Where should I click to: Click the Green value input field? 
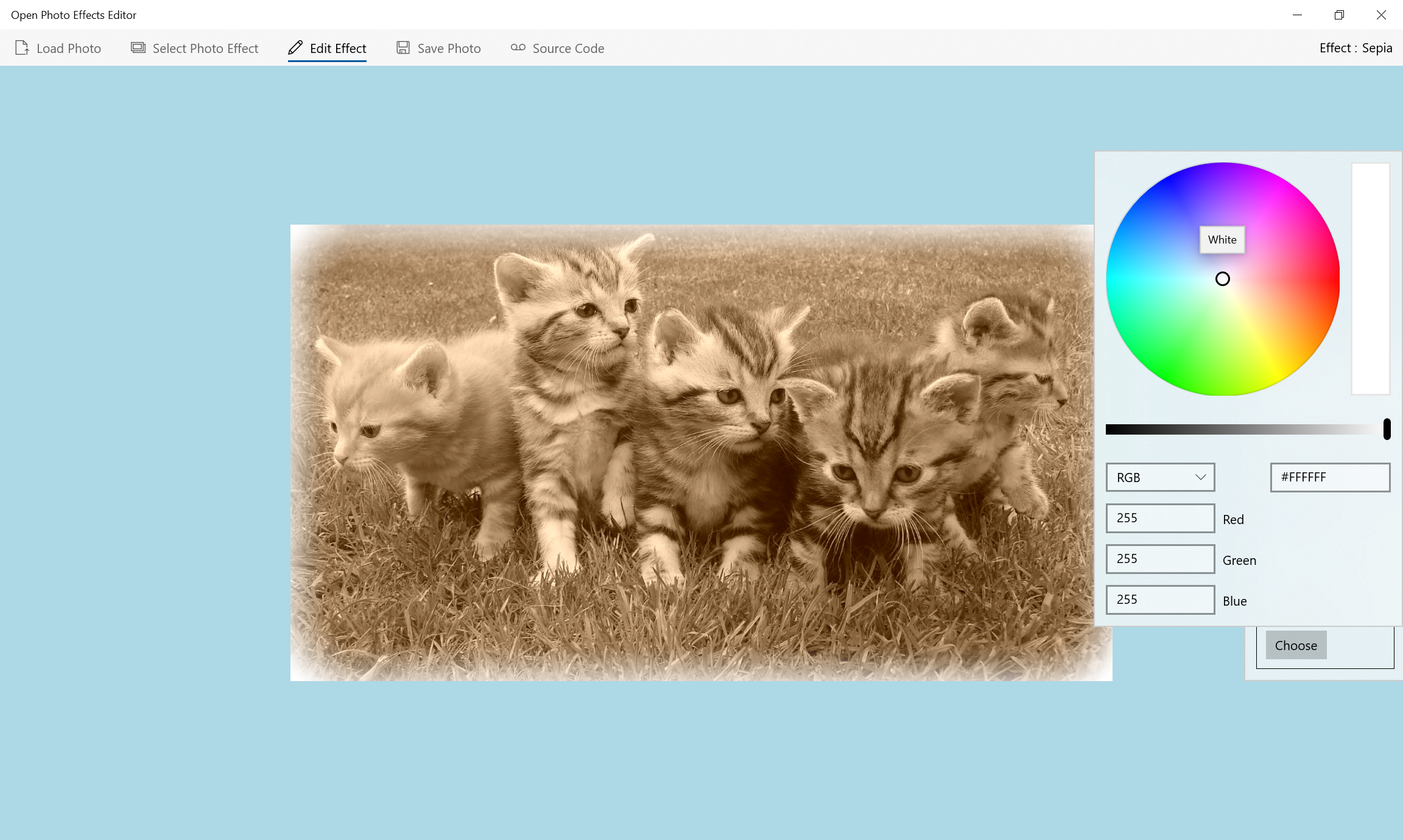pos(1160,559)
